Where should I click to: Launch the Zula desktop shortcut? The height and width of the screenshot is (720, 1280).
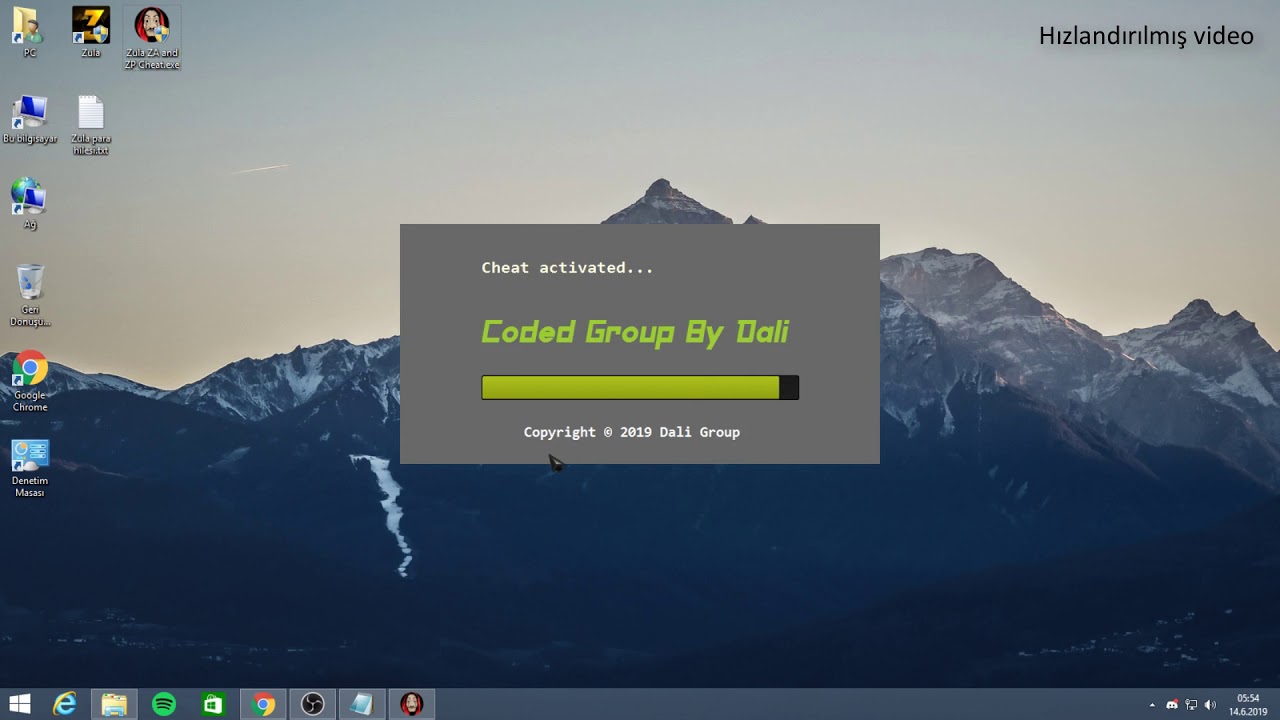click(x=91, y=32)
